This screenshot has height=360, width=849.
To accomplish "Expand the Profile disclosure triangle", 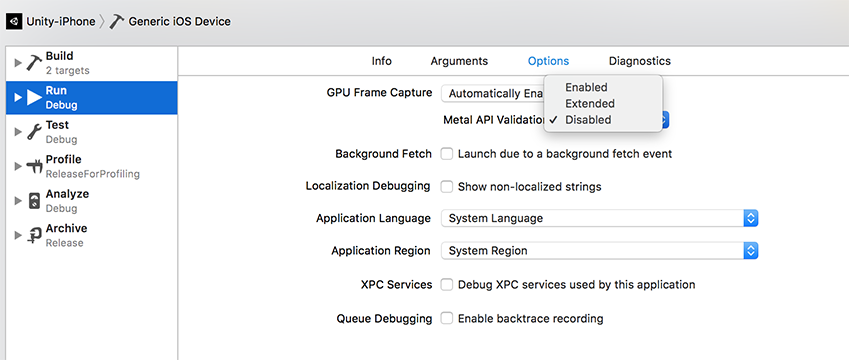I will (18, 166).
